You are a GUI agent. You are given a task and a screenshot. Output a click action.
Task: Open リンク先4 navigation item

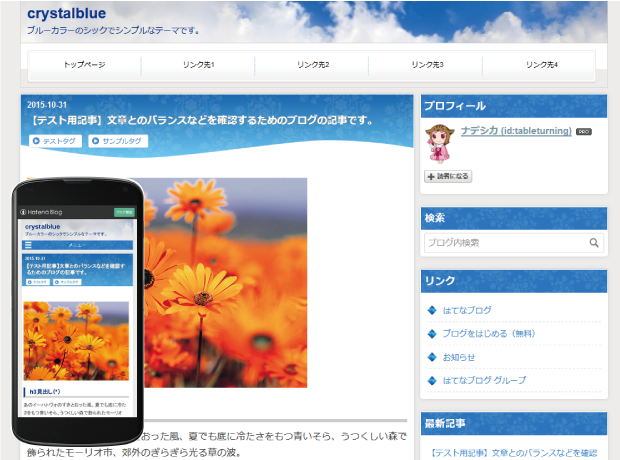tap(542, 64)
